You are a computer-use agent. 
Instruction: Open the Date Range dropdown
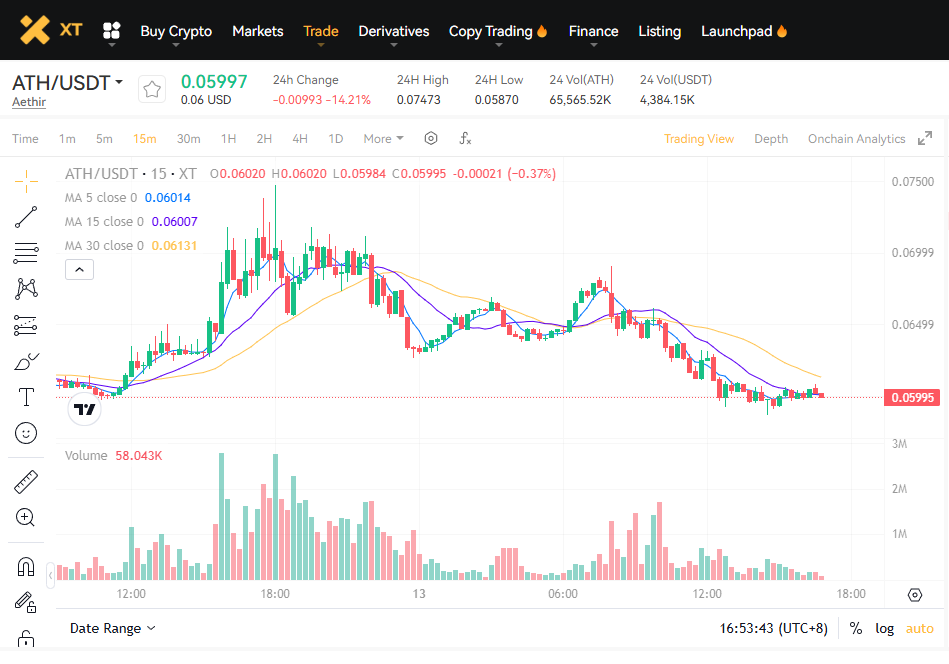click(112, 628)
